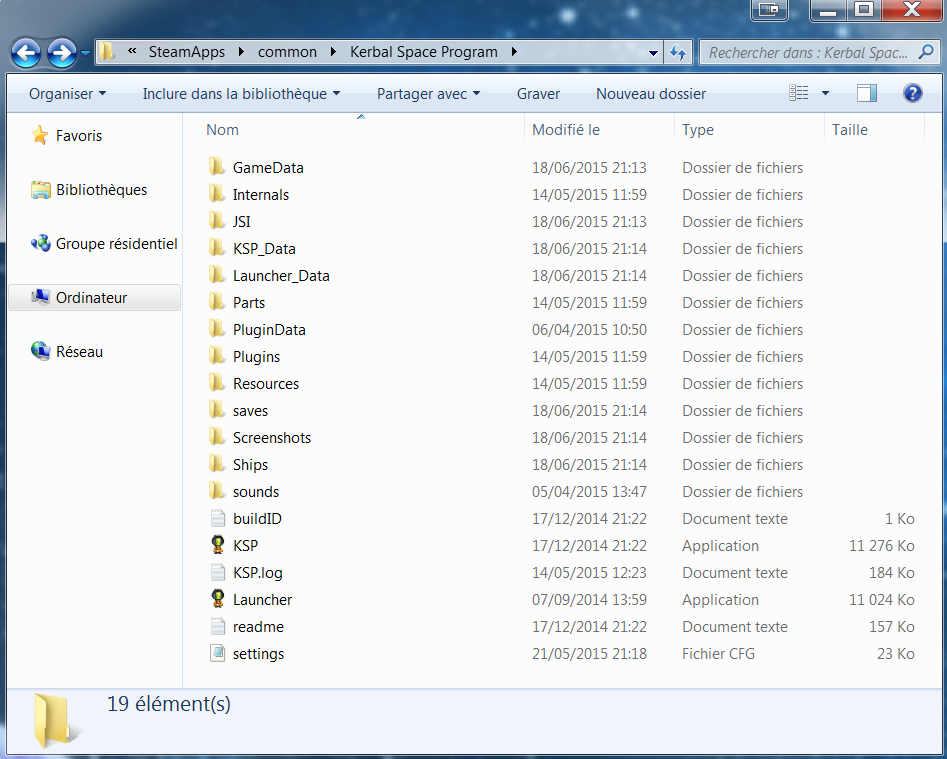Select the Parts folder icon

[x=217, y=302]
